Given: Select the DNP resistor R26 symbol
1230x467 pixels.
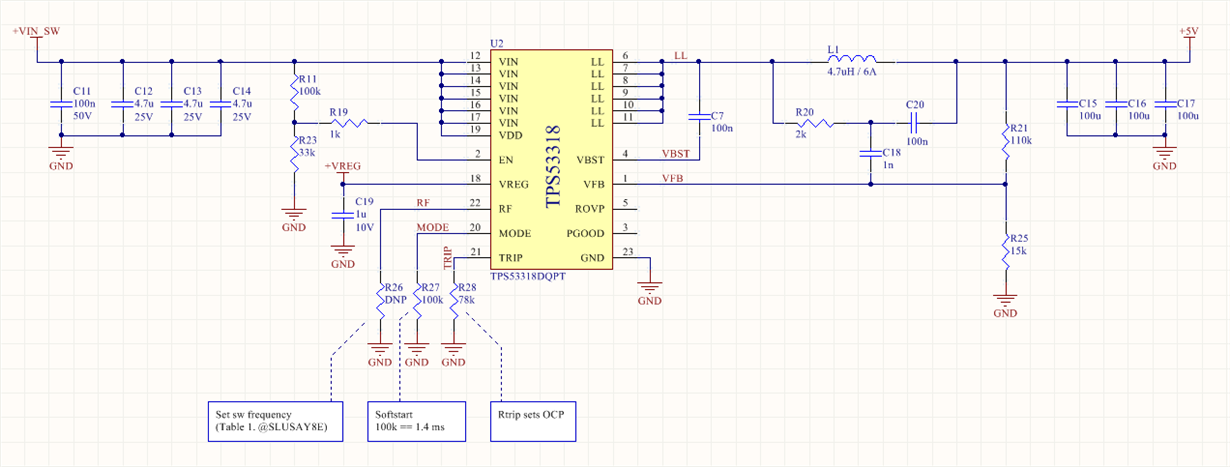Looking at the screenshot, I should coord(381,301).
